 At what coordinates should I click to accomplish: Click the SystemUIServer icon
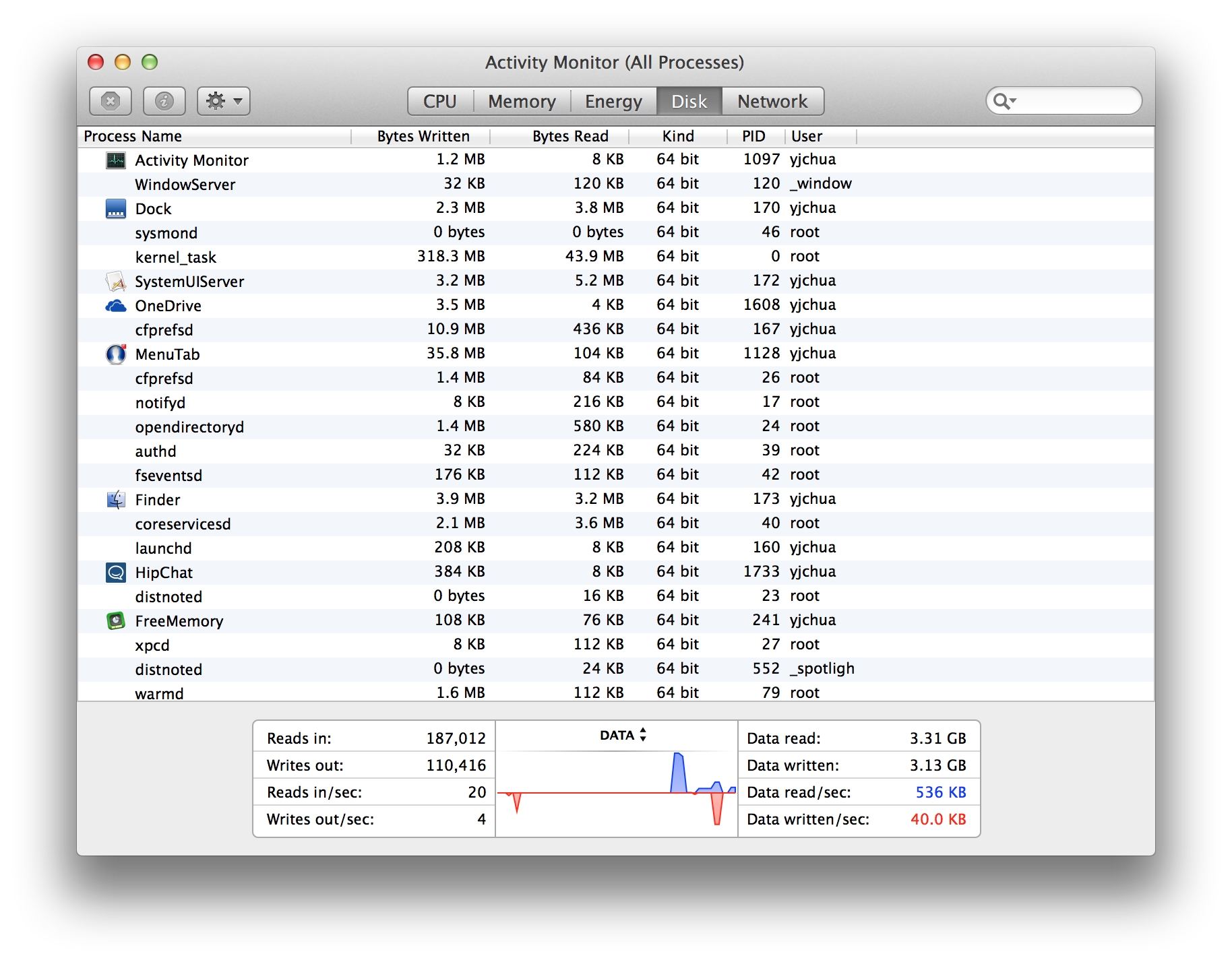(x=116, y=282)
